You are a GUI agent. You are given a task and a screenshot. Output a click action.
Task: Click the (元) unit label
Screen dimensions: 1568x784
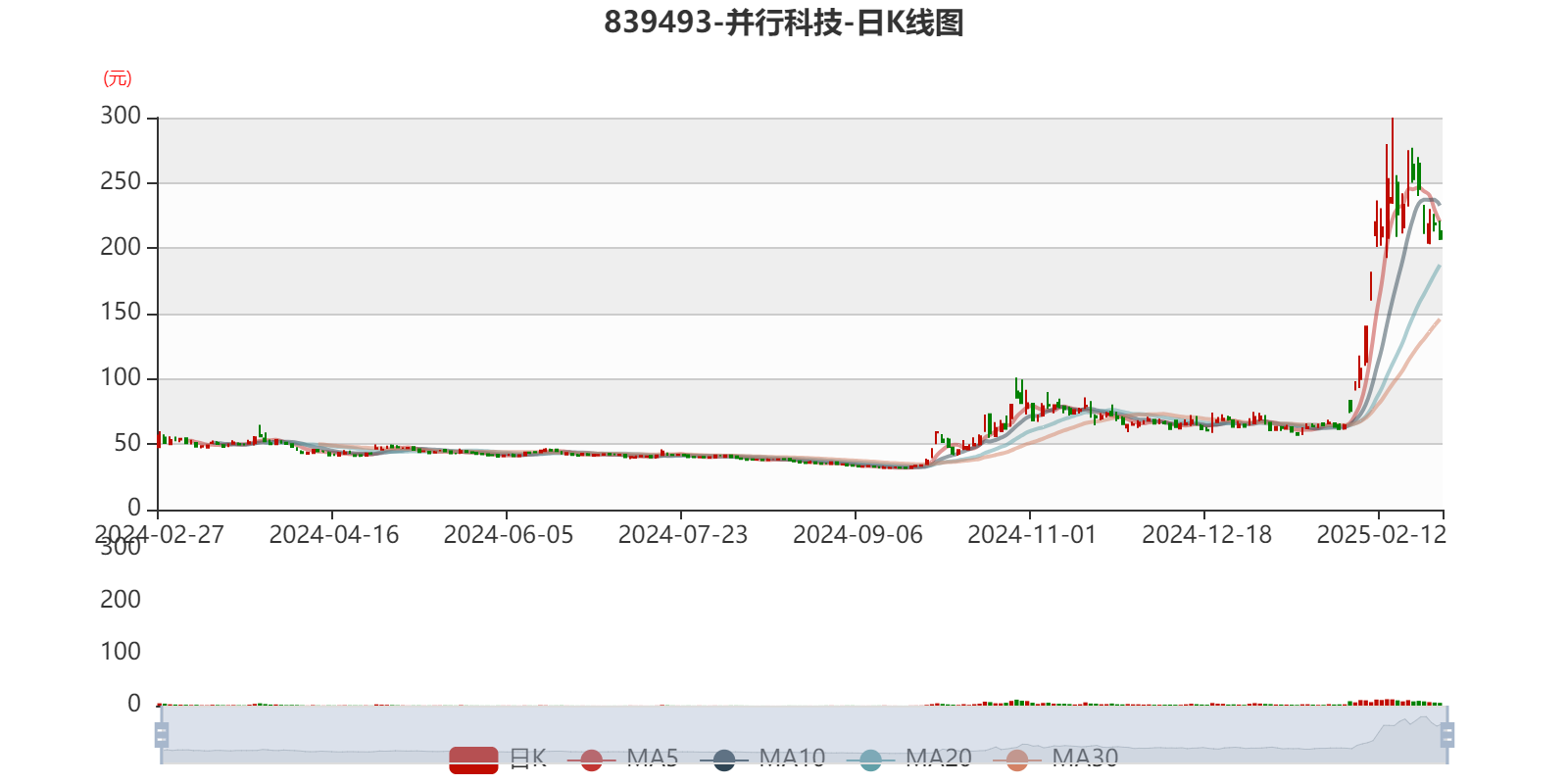coord(118,78)
